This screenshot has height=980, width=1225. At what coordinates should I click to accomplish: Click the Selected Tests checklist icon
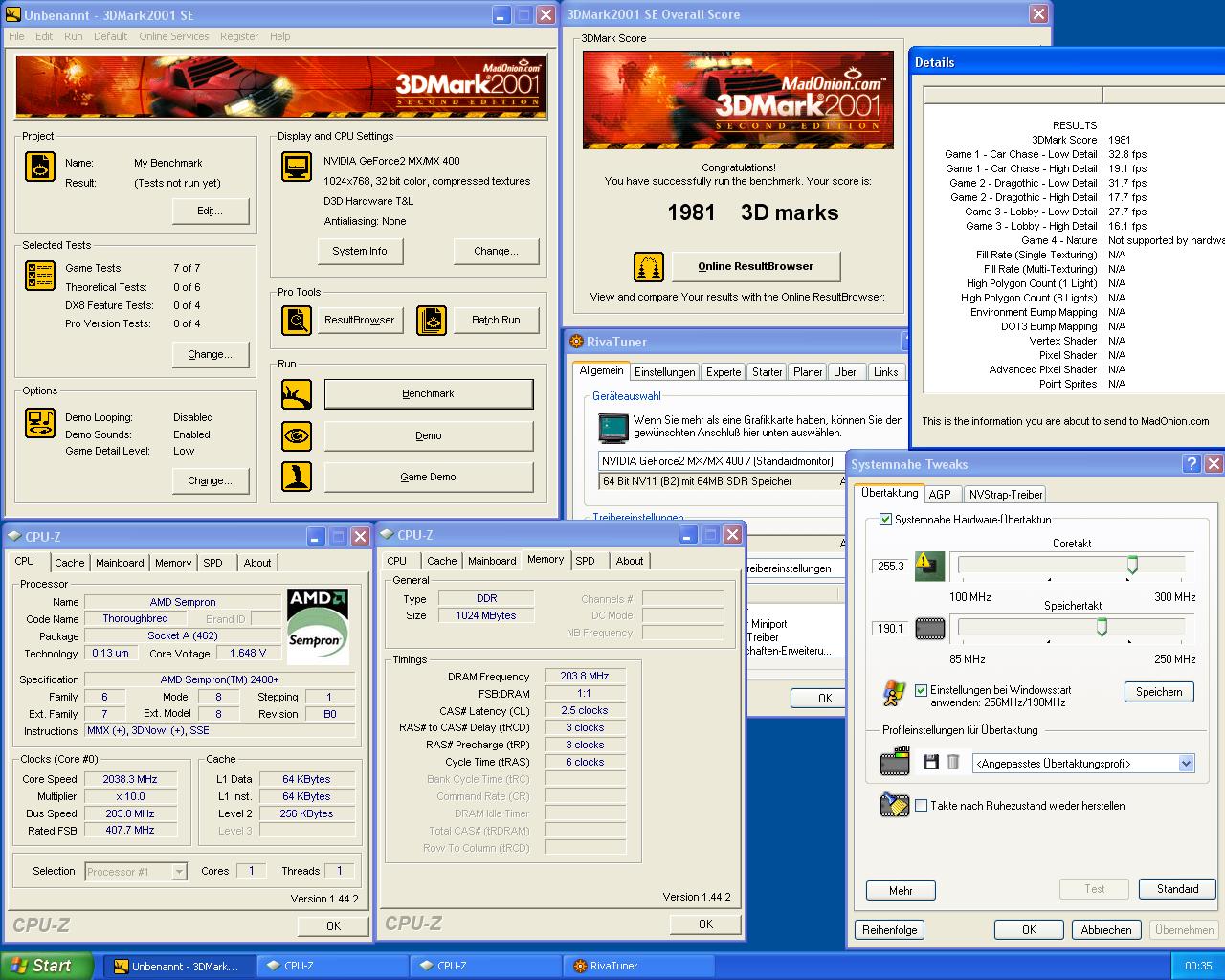[x=40, y=276]
